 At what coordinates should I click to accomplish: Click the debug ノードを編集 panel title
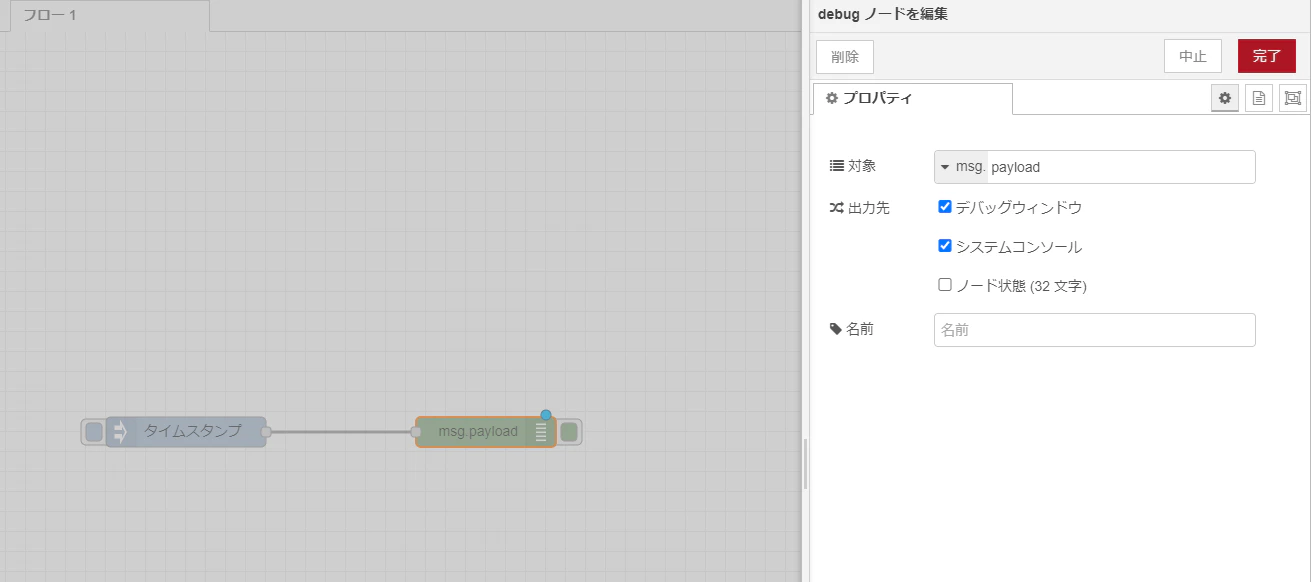click(883, 14)
